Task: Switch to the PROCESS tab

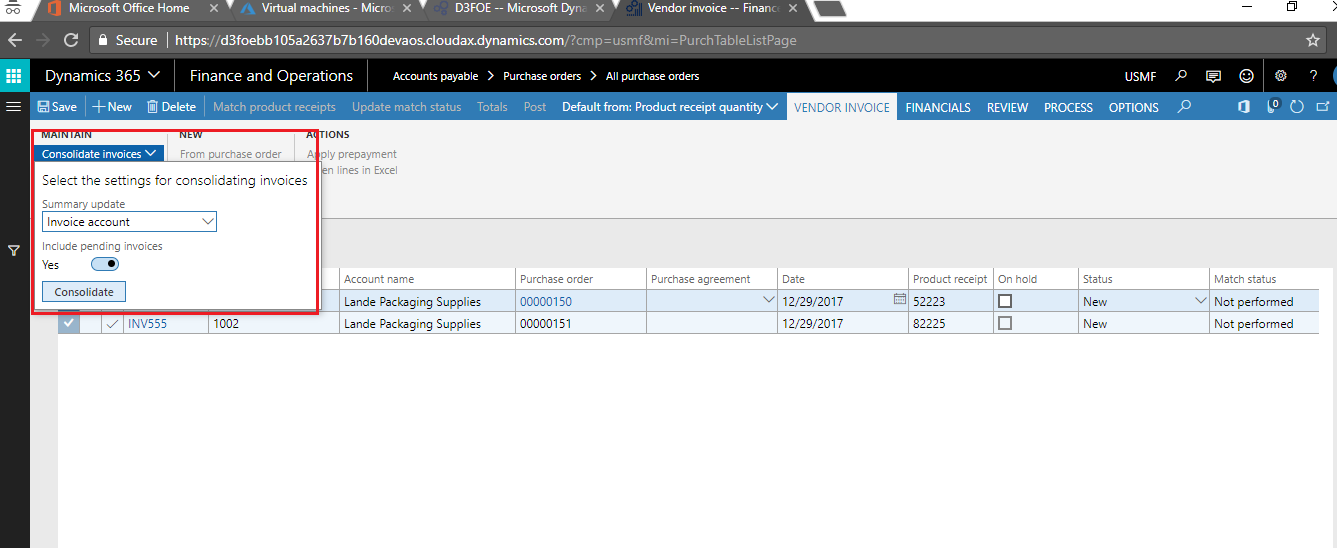Action: click(x=1068, y=107)
